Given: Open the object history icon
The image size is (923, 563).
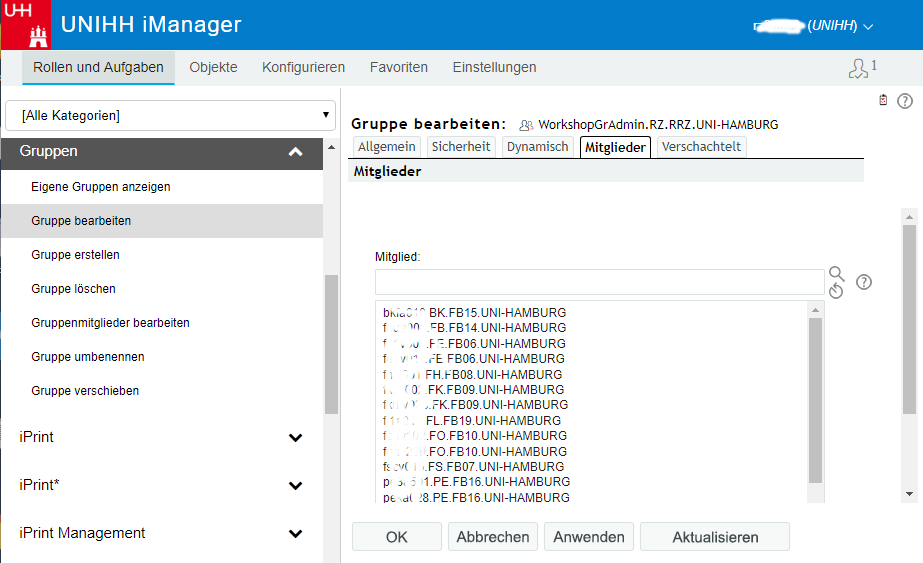Looking at the screenshot, I should point(836,290).
